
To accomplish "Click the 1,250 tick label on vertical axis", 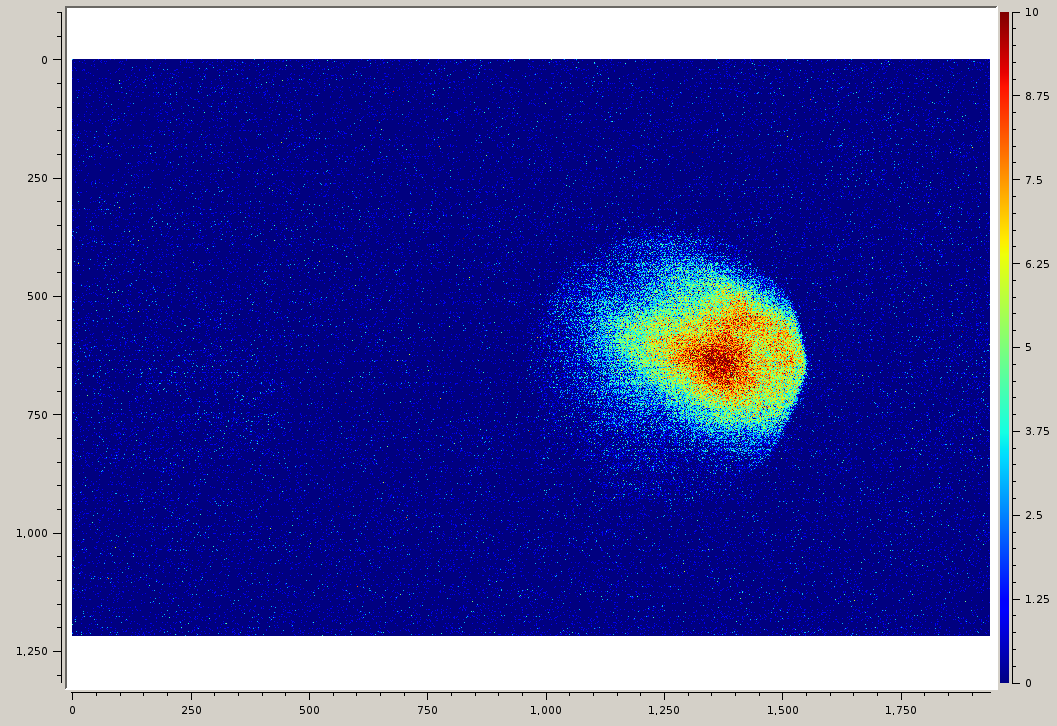I will 32,651.
